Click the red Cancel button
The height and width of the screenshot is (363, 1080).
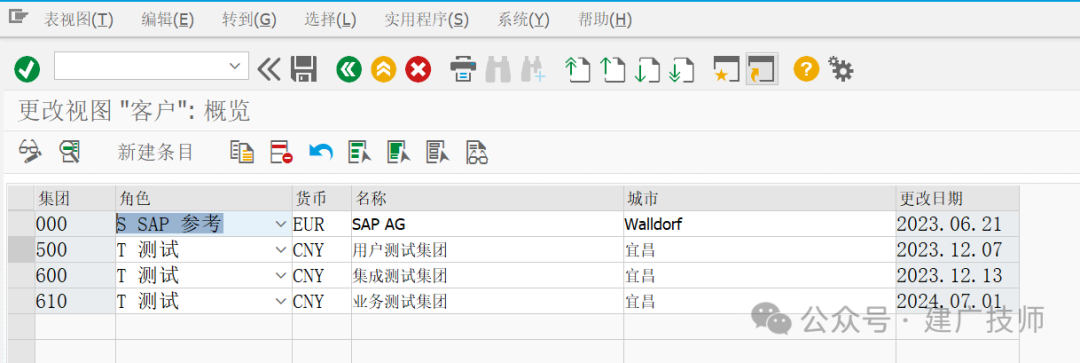click(418, 69)
